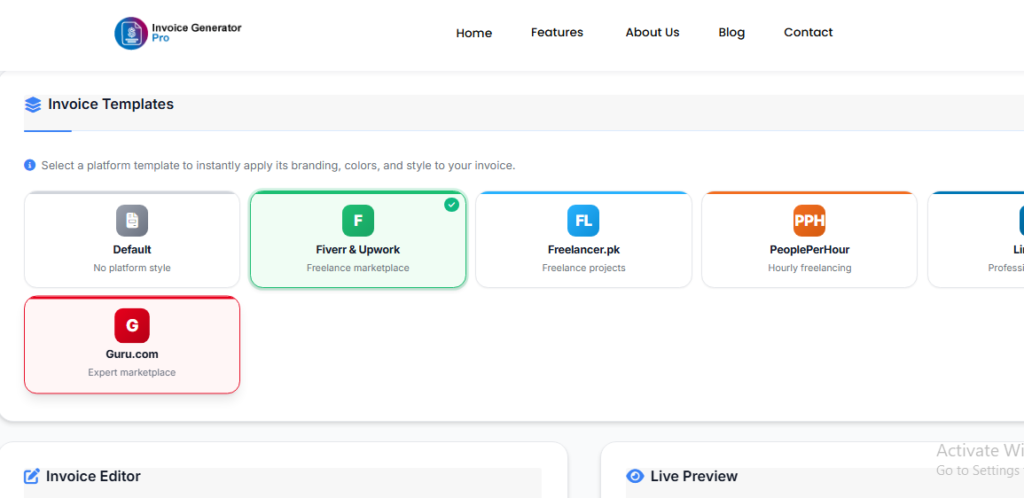This screenshot has width=1024, height=498.
Task: Click the 'No platform style' caption
Action: (x=132, y=268)
